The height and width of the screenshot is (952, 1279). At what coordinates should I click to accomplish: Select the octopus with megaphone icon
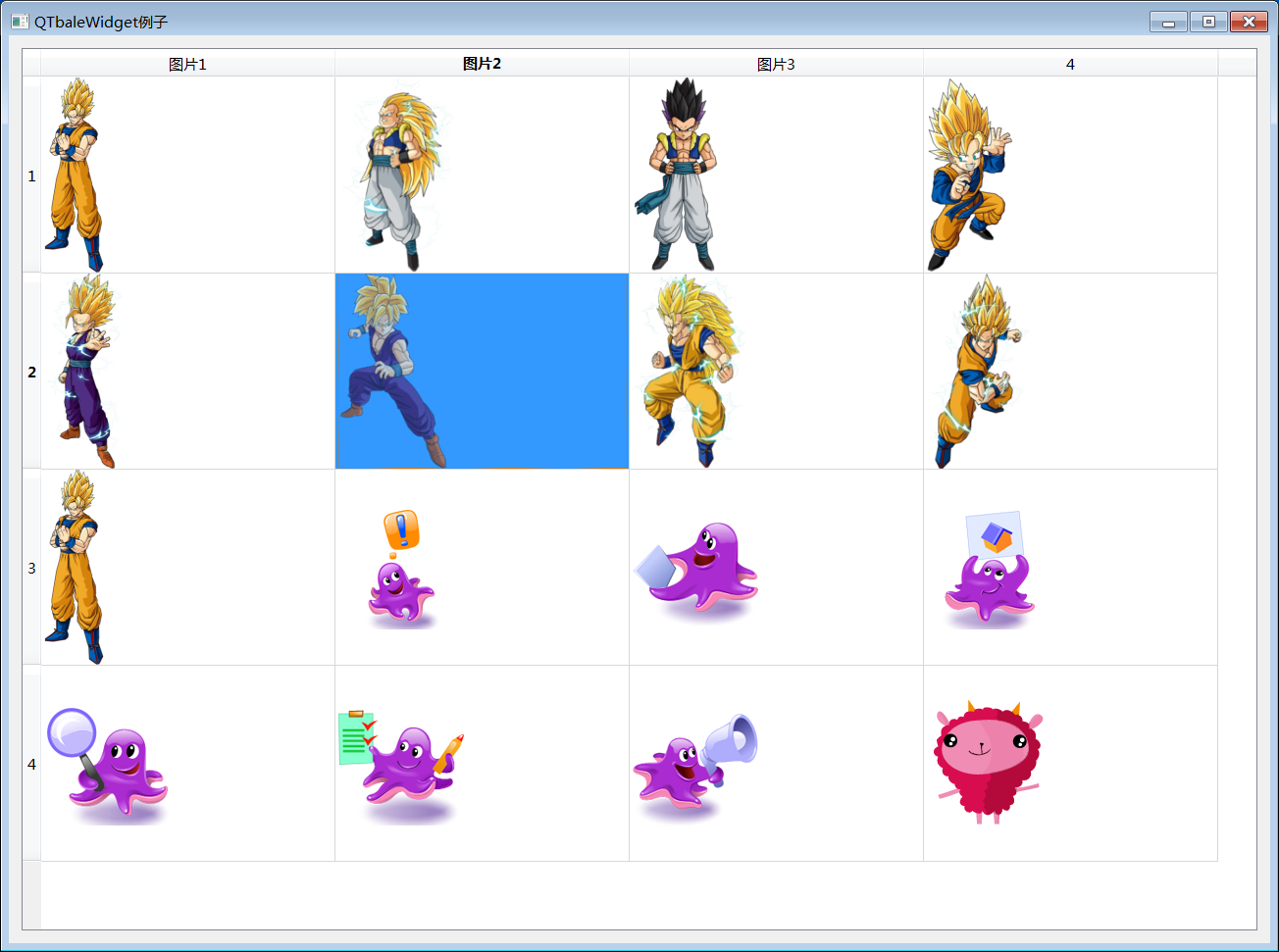695,766
